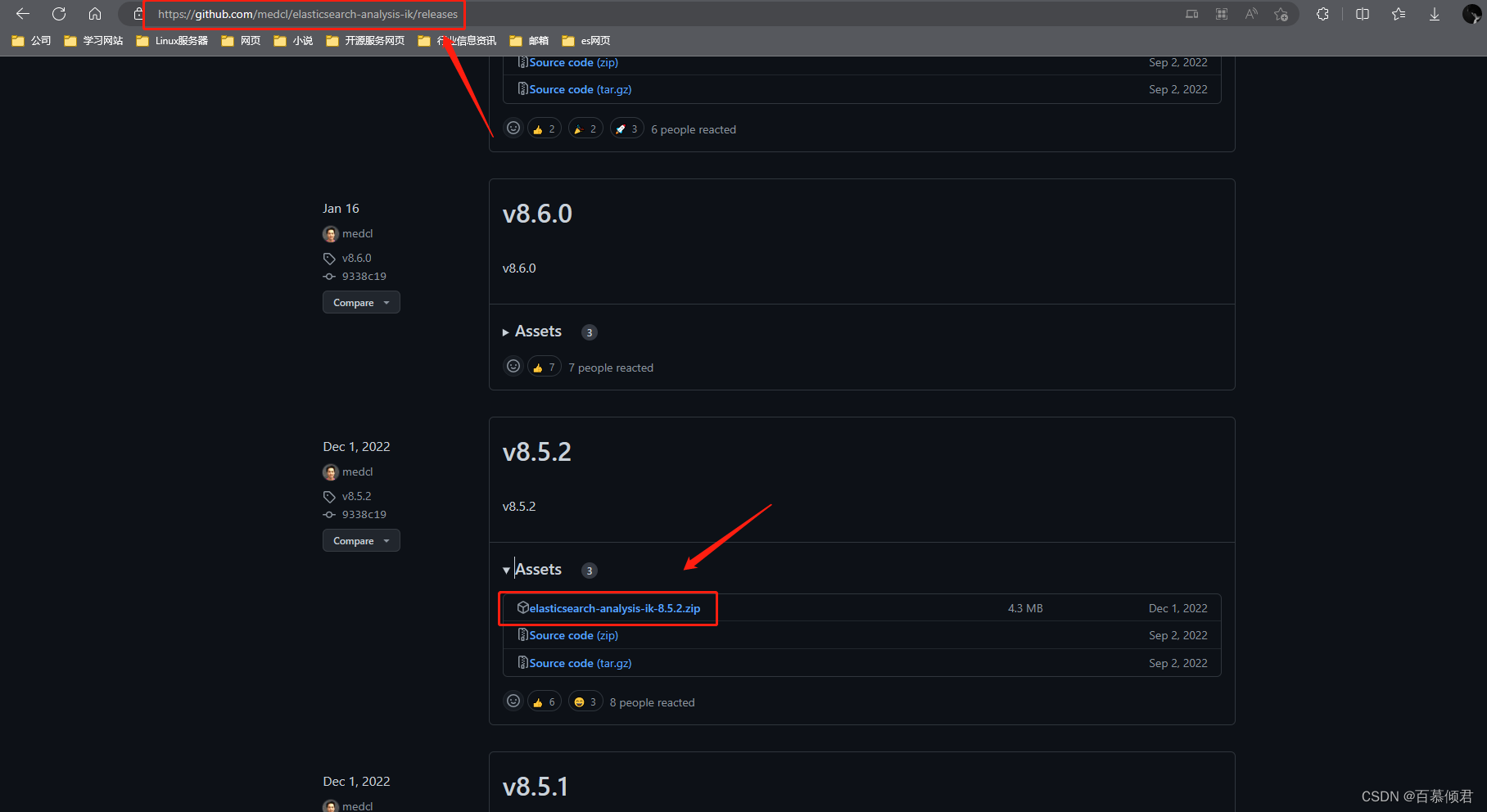Click thumbs up reaction with 2 votes
1487x812 pixels.
click(x=545, y=129)
